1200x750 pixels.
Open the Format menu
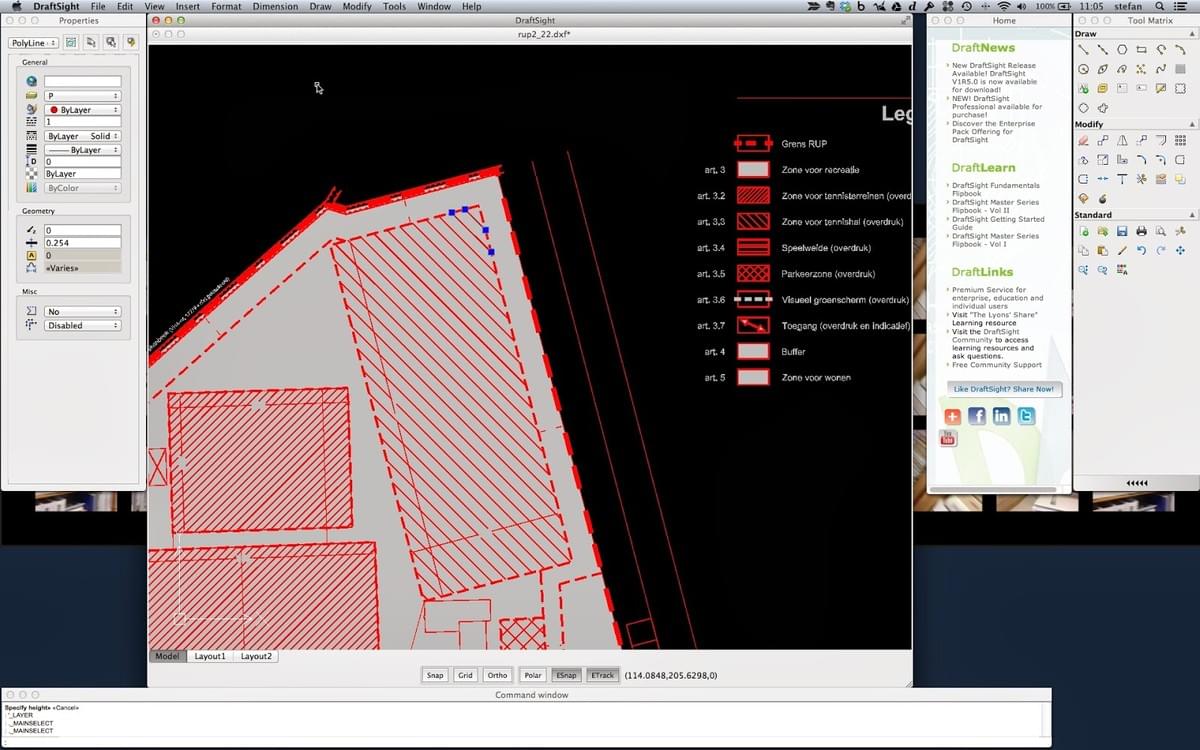226,6
